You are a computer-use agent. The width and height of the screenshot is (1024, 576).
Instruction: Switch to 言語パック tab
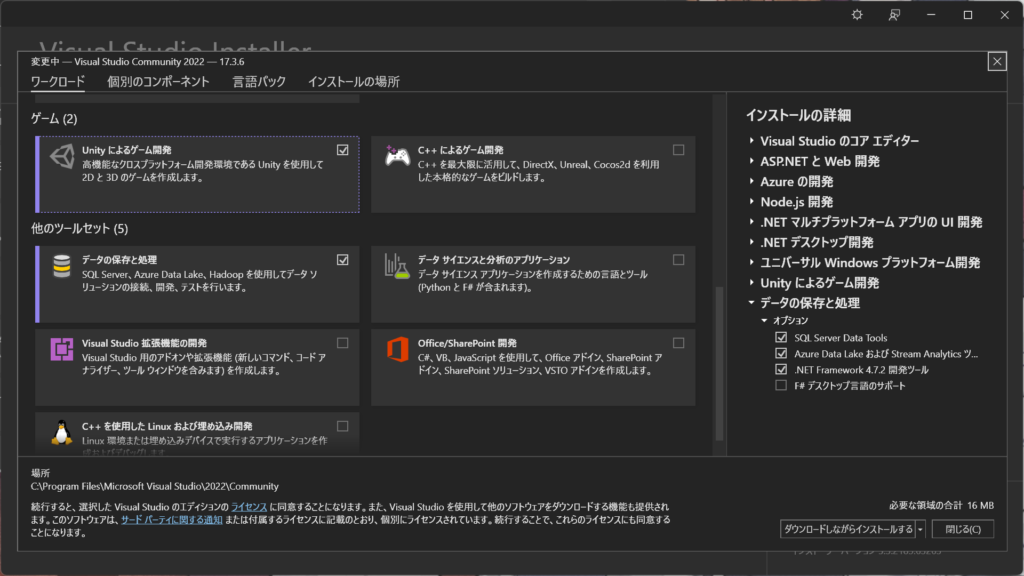(x=259, y=82)
